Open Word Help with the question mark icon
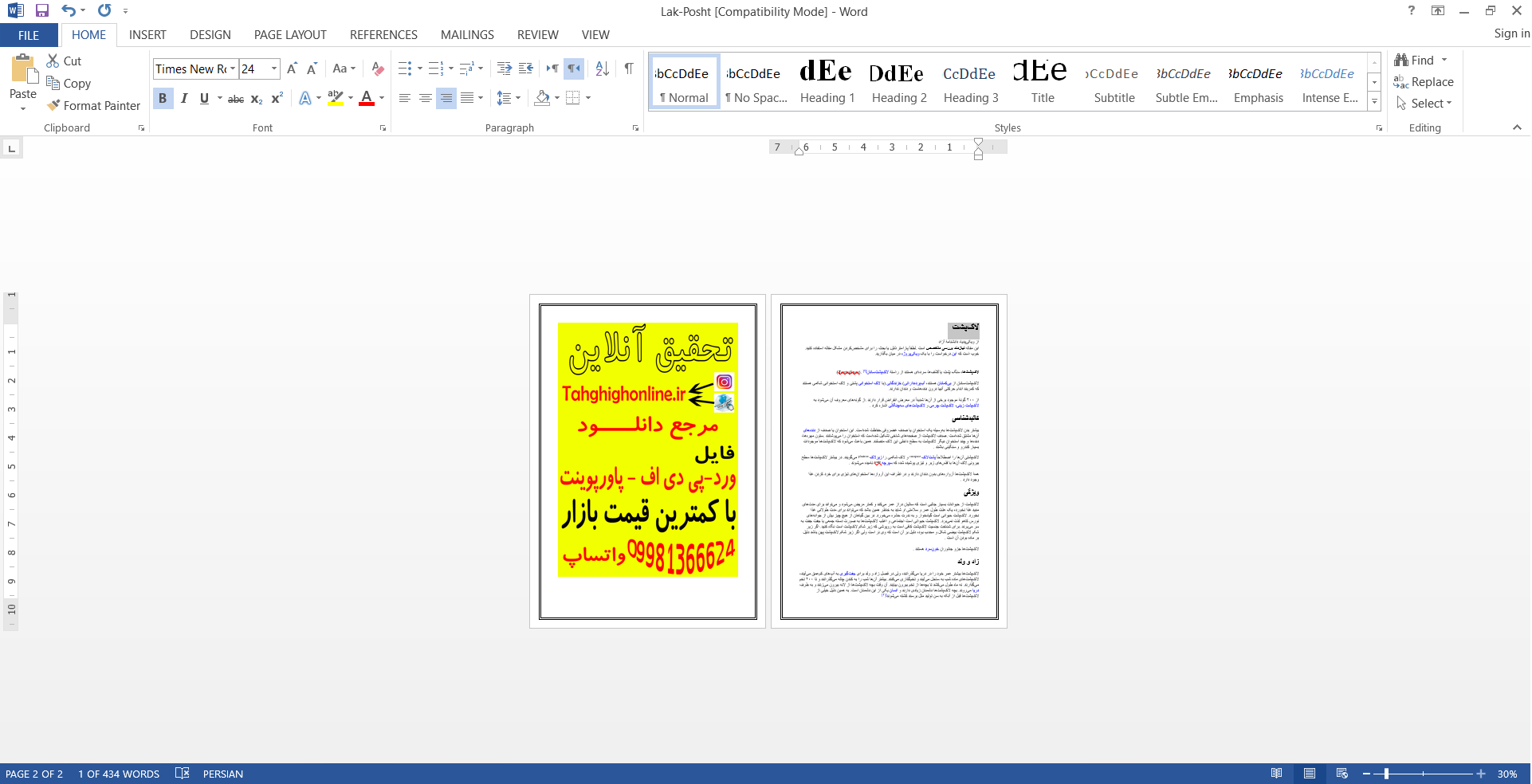 pos(1412,11)
